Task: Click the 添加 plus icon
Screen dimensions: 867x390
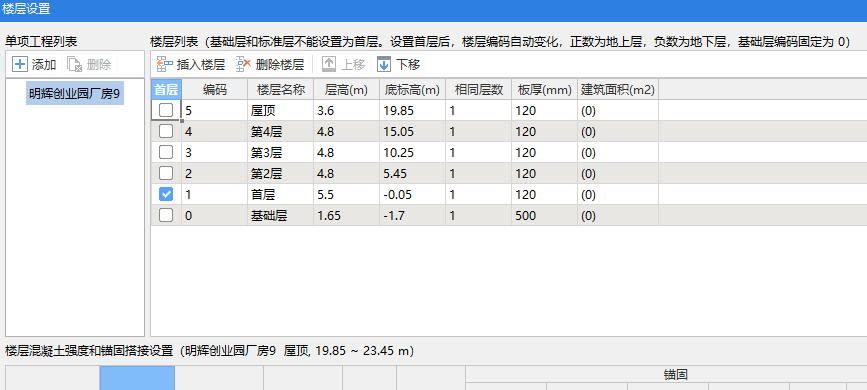Action: [x=20, y=65]
